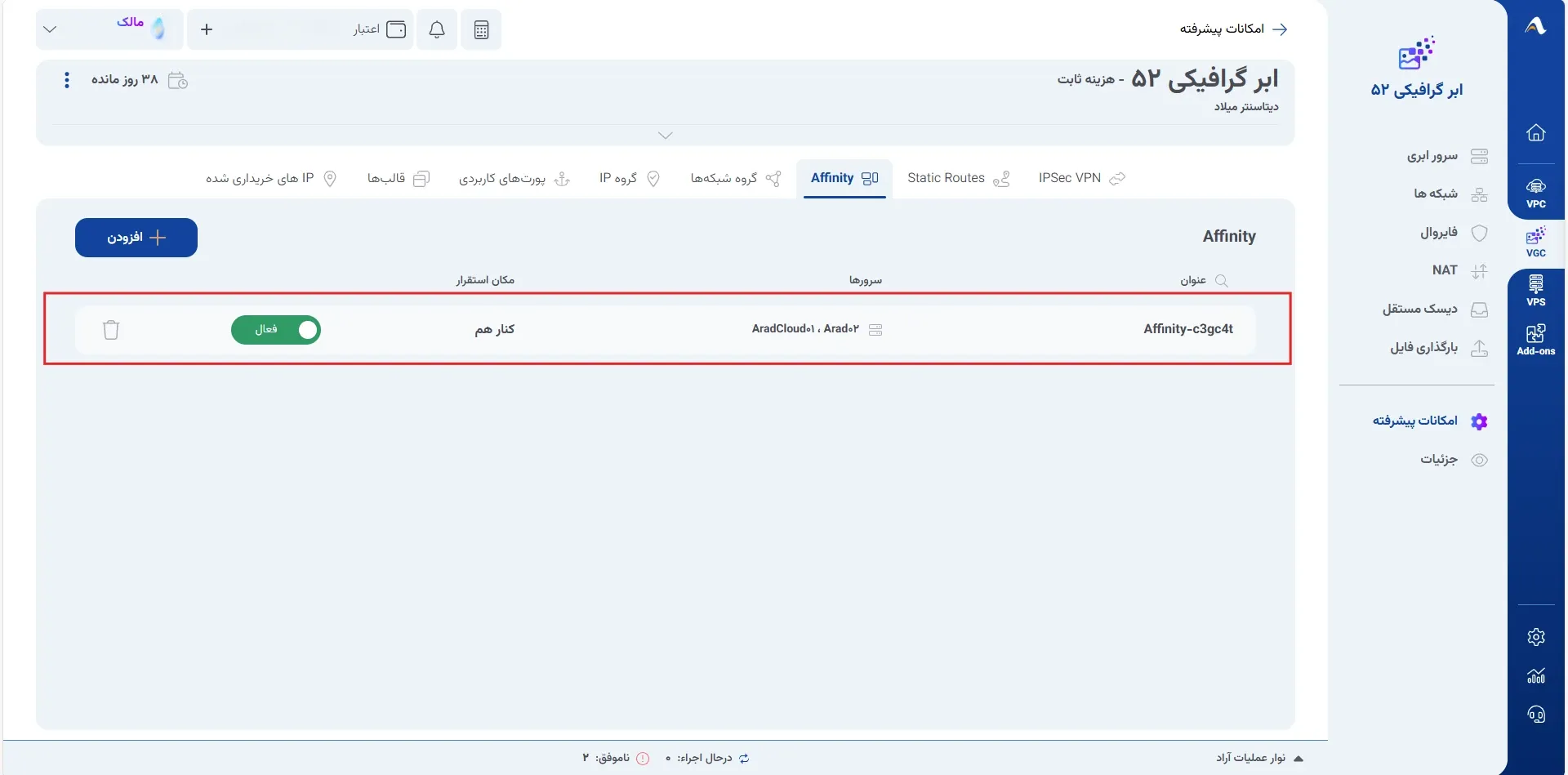Switch to the Static Routes tab
The height and width of the screenshot is (775, 1568).
click(x=959, y=178)
